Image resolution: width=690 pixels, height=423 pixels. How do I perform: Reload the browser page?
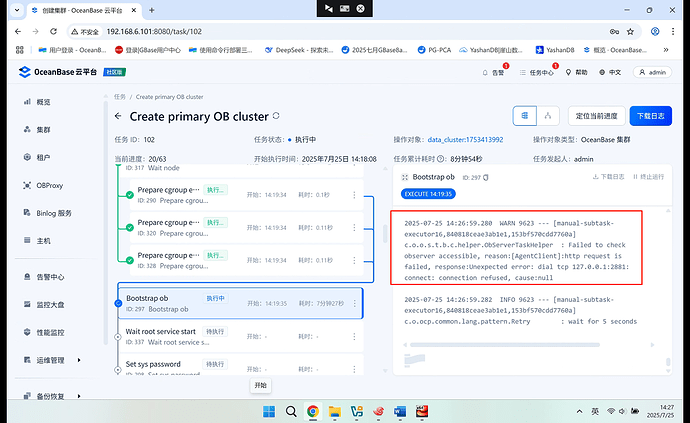pyautogui.click(x=53, y=32)
